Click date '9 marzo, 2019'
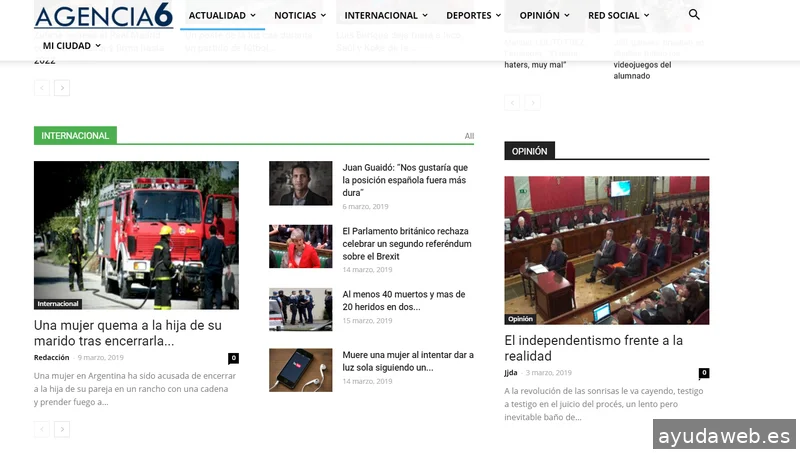Viewport: 800px width, 453px height. (101, 358)
